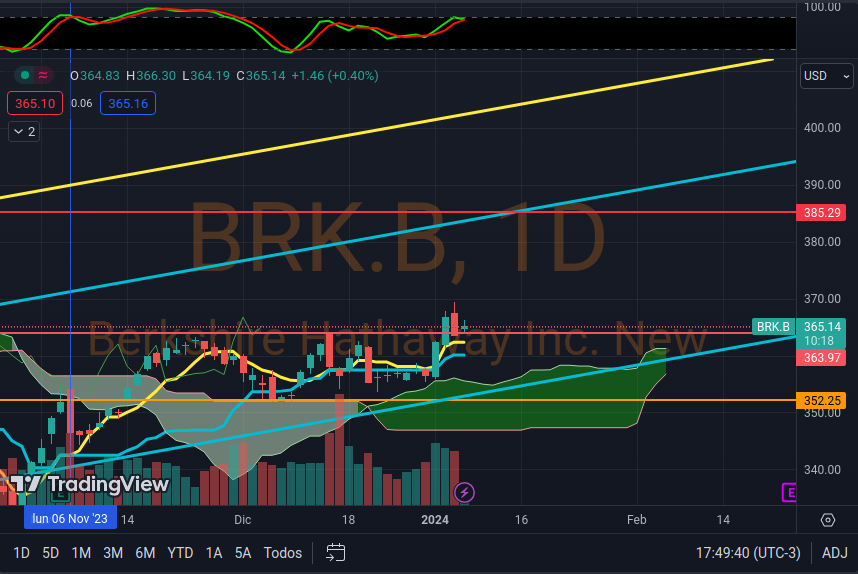
Task: Click the 390.00 price axis label
Action: [822, 184]
